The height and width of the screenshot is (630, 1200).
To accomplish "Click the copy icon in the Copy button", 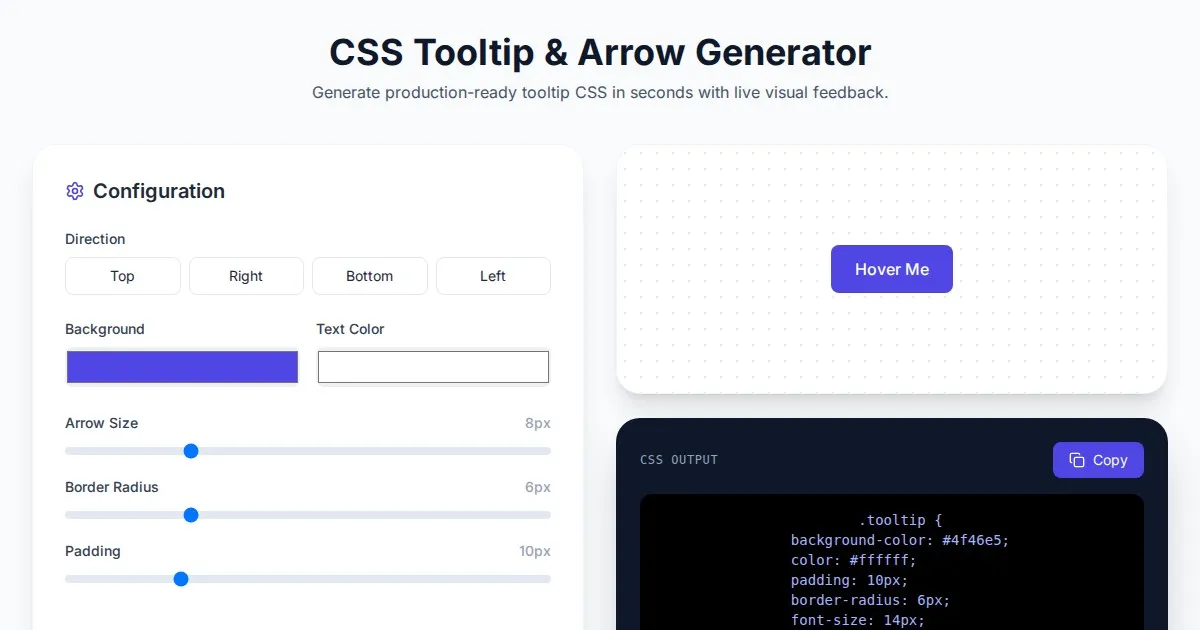I will (x=1077, y=460).
